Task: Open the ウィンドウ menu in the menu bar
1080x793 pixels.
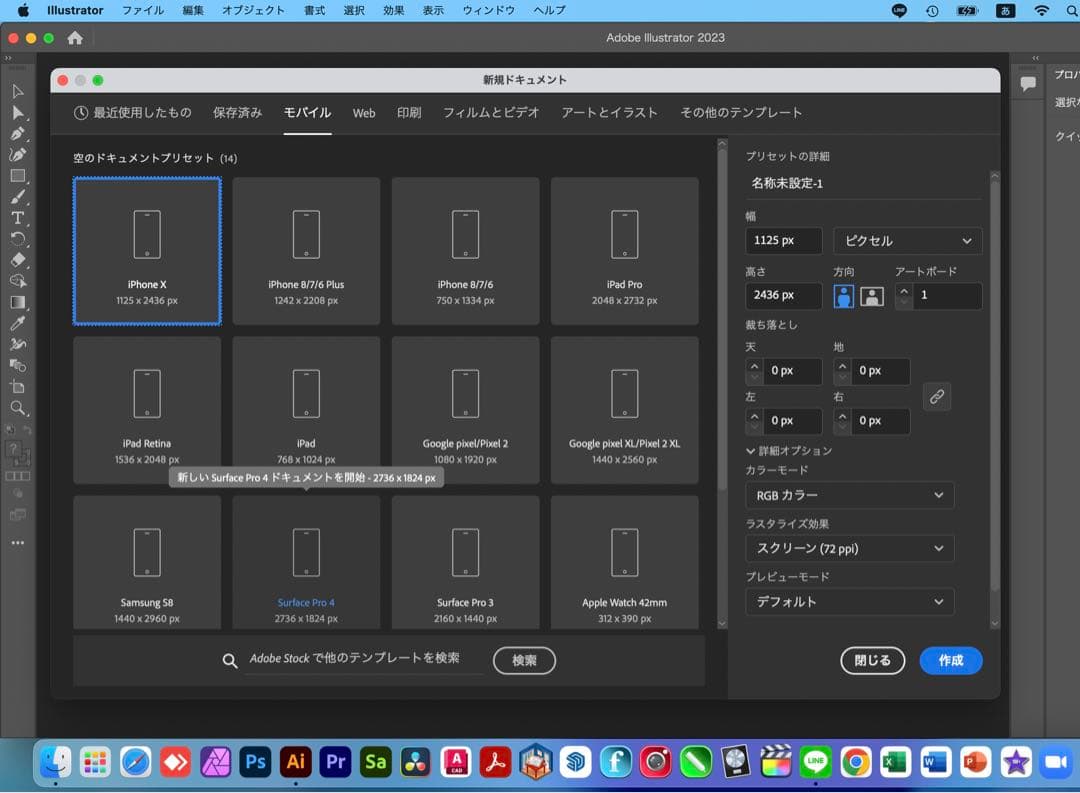Action: pos(487,10)
